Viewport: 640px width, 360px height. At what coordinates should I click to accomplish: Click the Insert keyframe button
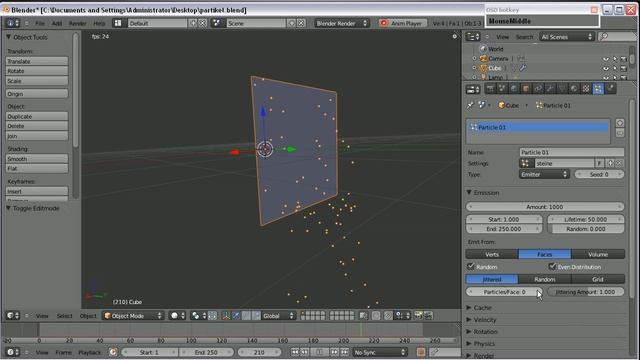(x=37, y=191)
